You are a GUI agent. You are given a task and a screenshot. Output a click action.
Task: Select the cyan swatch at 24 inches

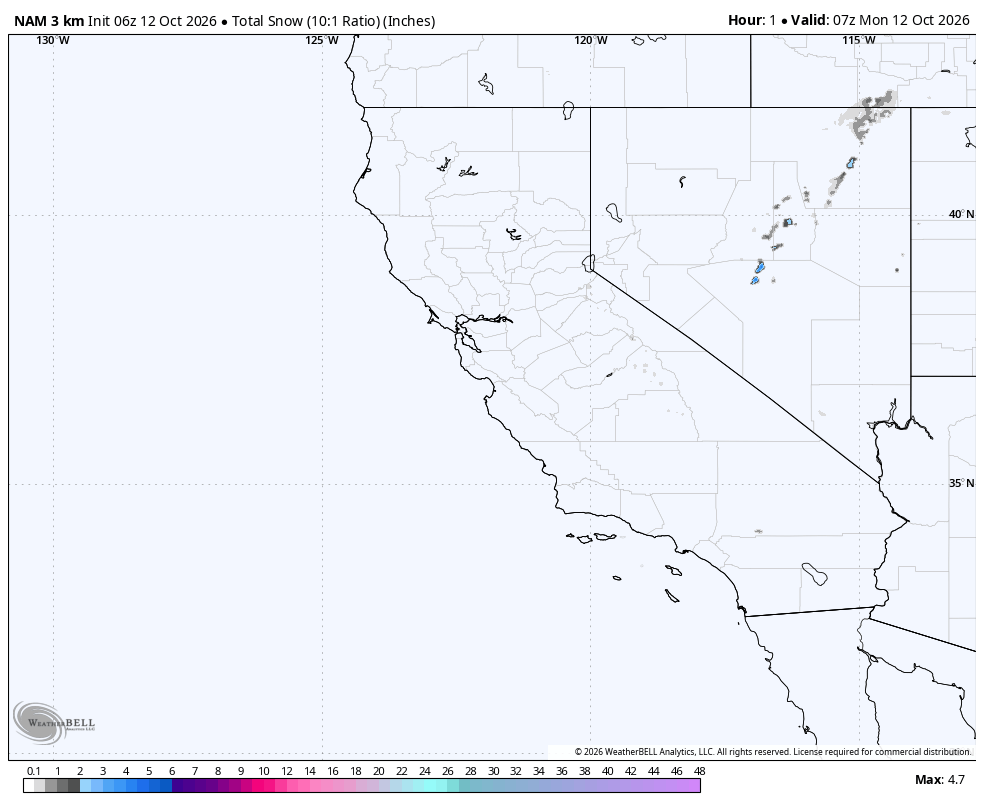[x=430, y=785]
